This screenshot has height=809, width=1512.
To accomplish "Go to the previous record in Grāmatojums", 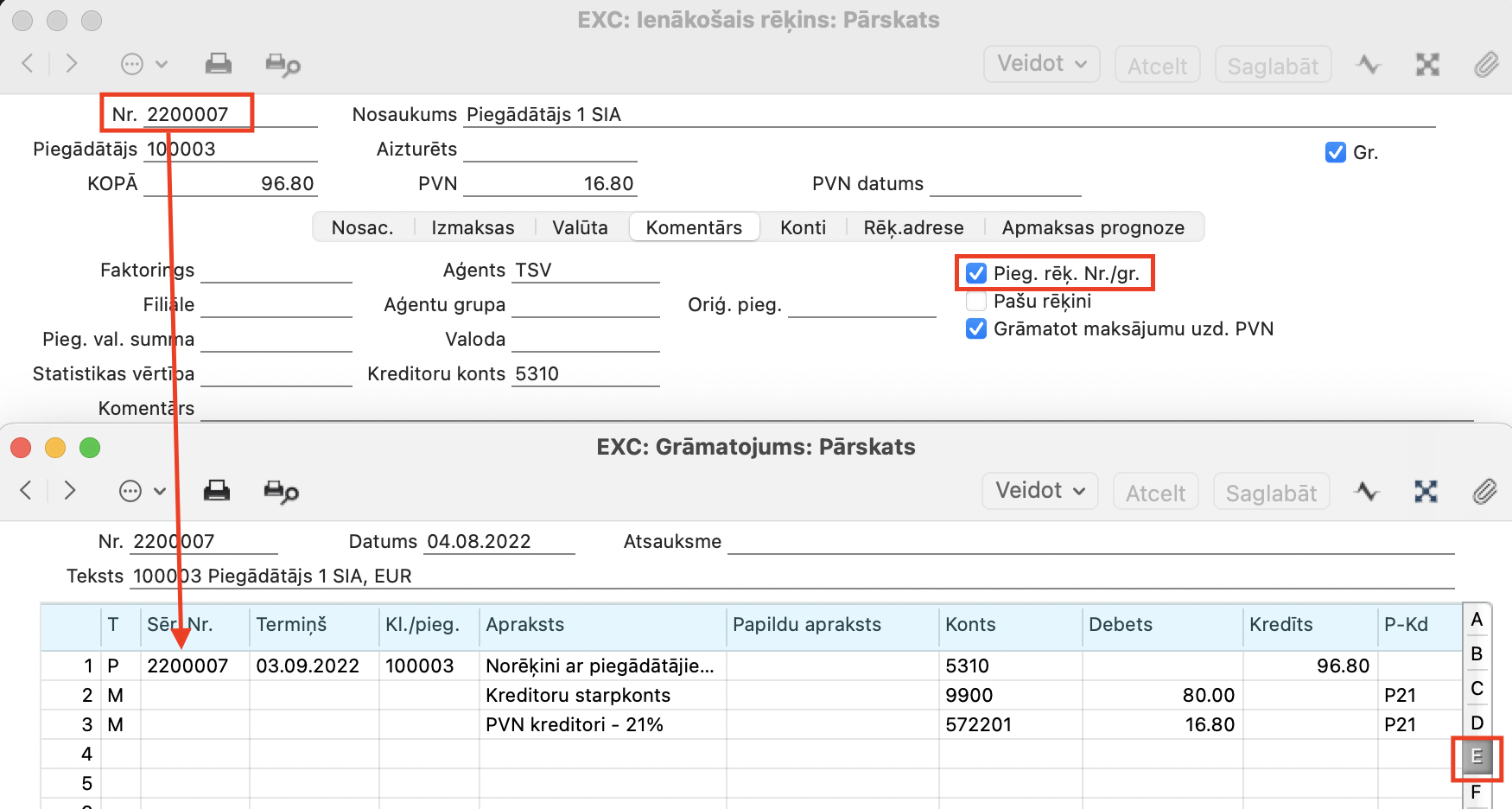I will tap(26, 491).
